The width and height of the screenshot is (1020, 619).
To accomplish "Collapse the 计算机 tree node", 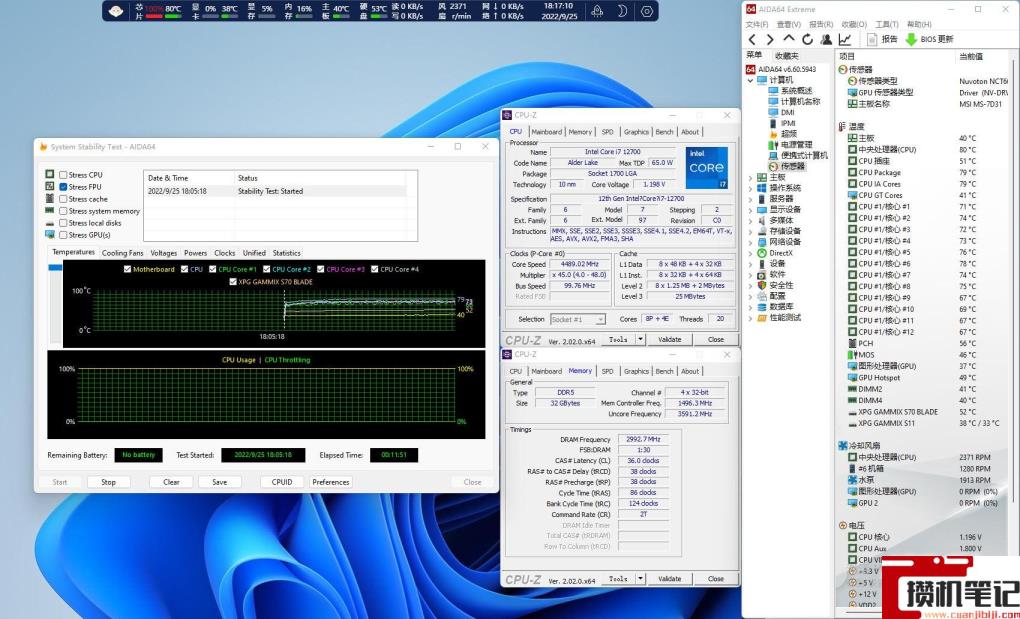I will [x=751, y=81].
